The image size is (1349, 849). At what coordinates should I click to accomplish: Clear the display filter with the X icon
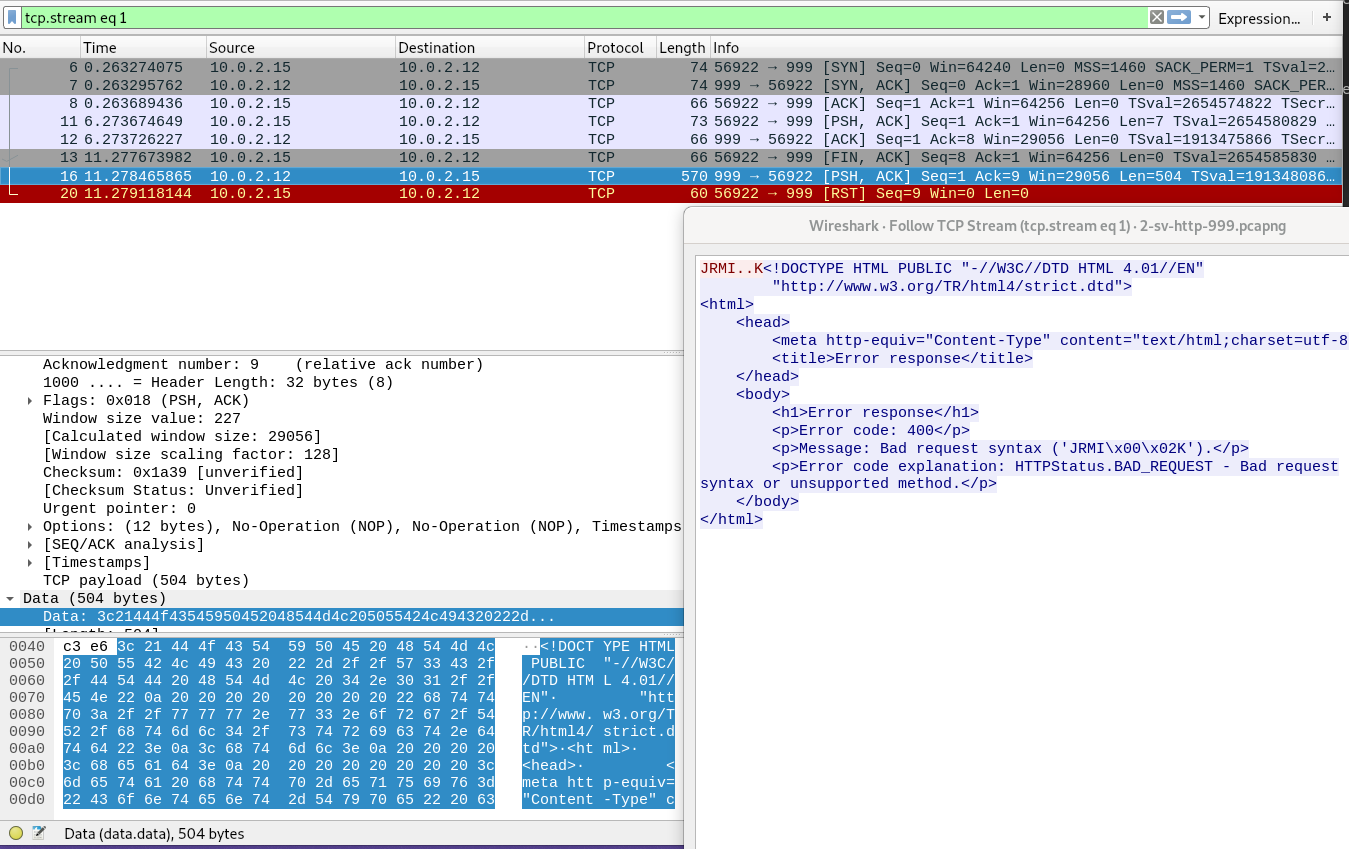(x=1156, y=18)
